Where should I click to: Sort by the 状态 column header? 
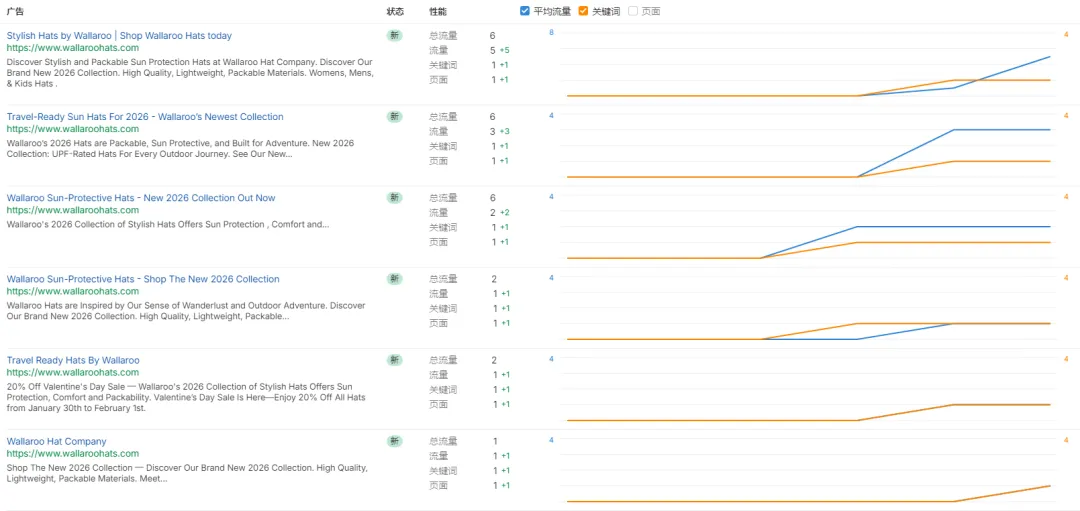(395, 11)
